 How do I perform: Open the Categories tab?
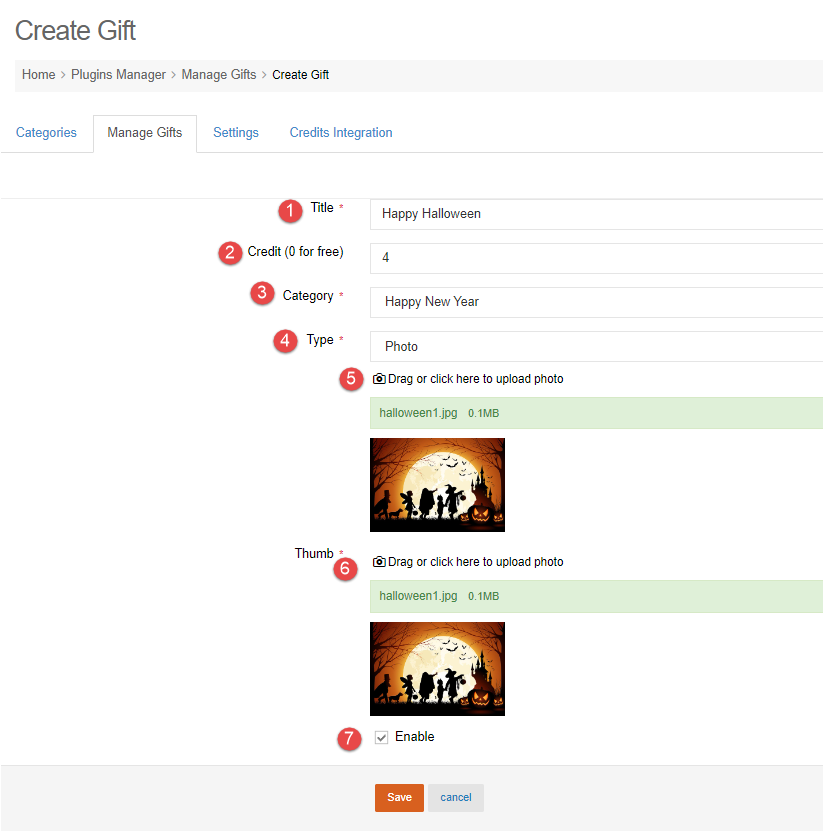(46, 133)
